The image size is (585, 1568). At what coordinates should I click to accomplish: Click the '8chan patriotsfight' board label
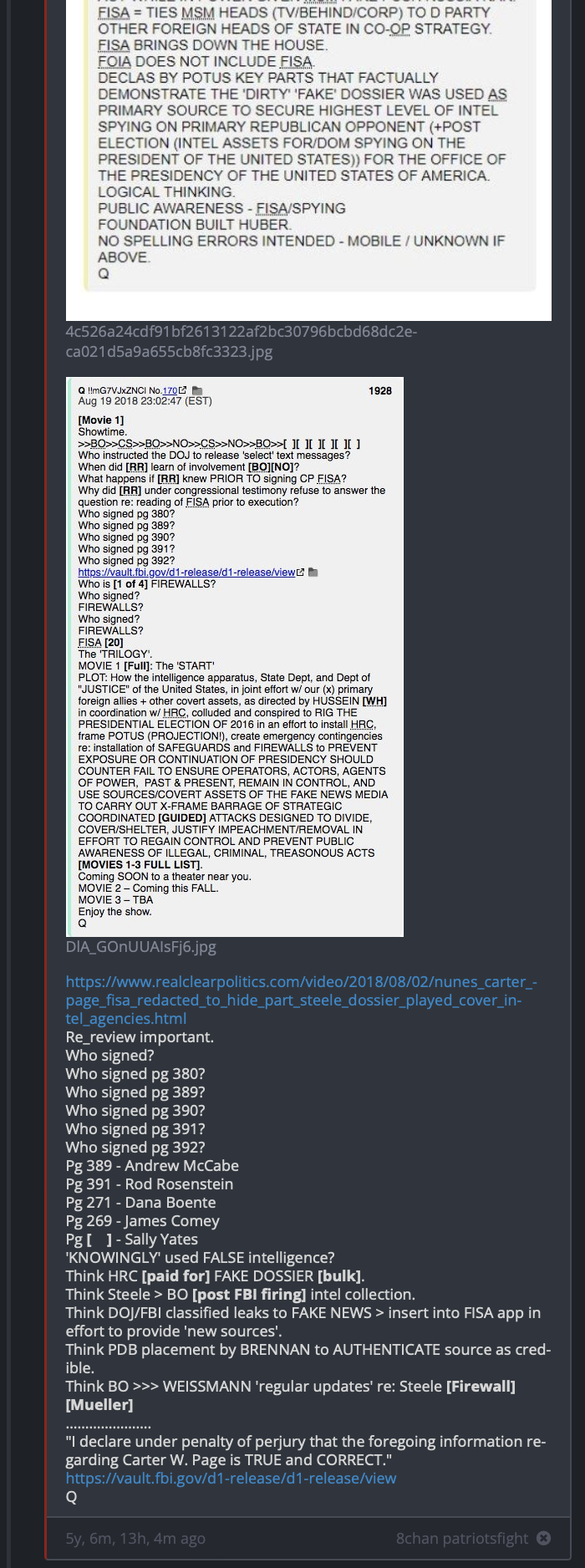point(462,1538)
